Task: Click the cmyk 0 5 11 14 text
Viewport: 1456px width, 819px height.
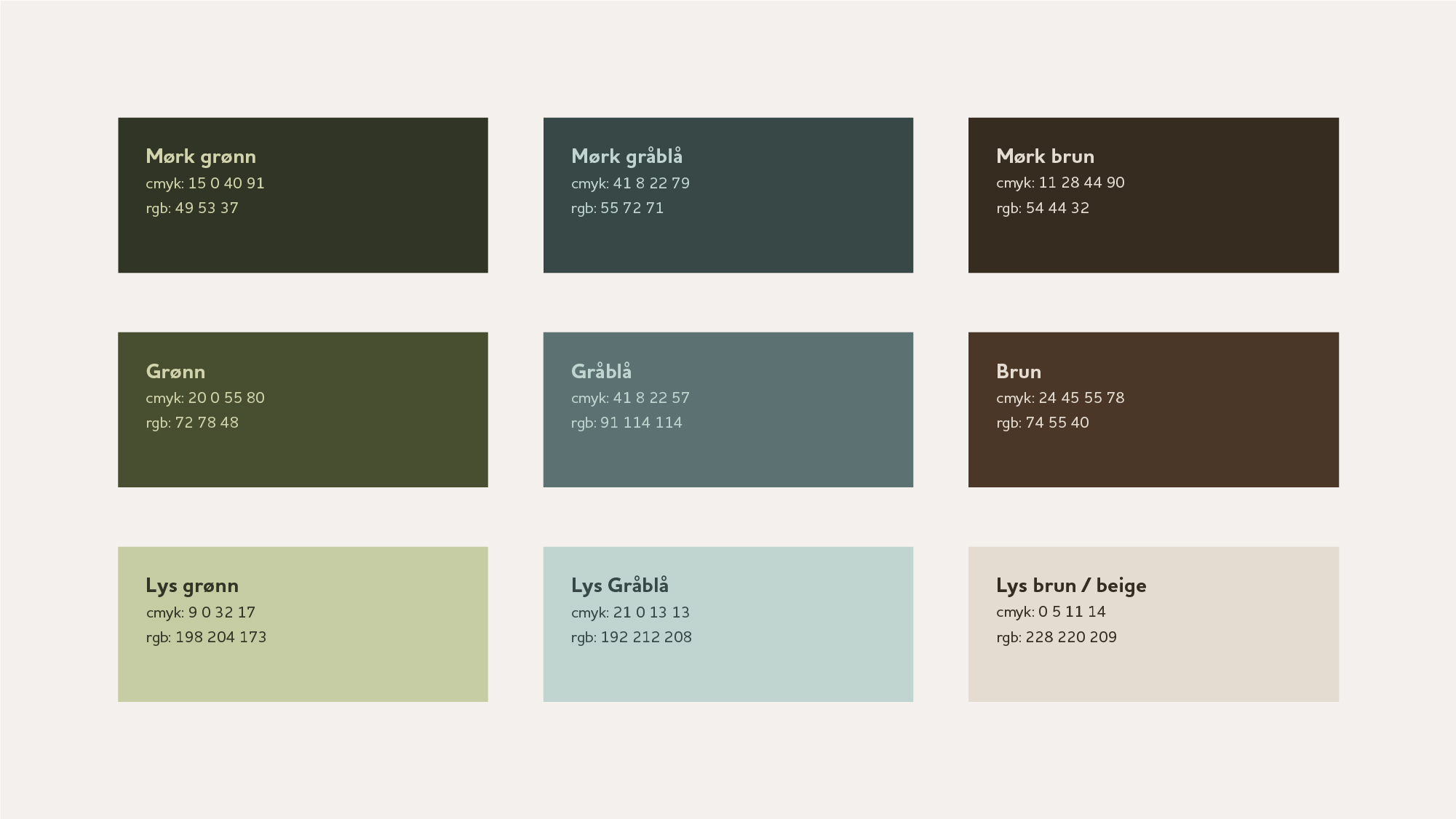Action: pyautogui.click(x=1051, y=612)
